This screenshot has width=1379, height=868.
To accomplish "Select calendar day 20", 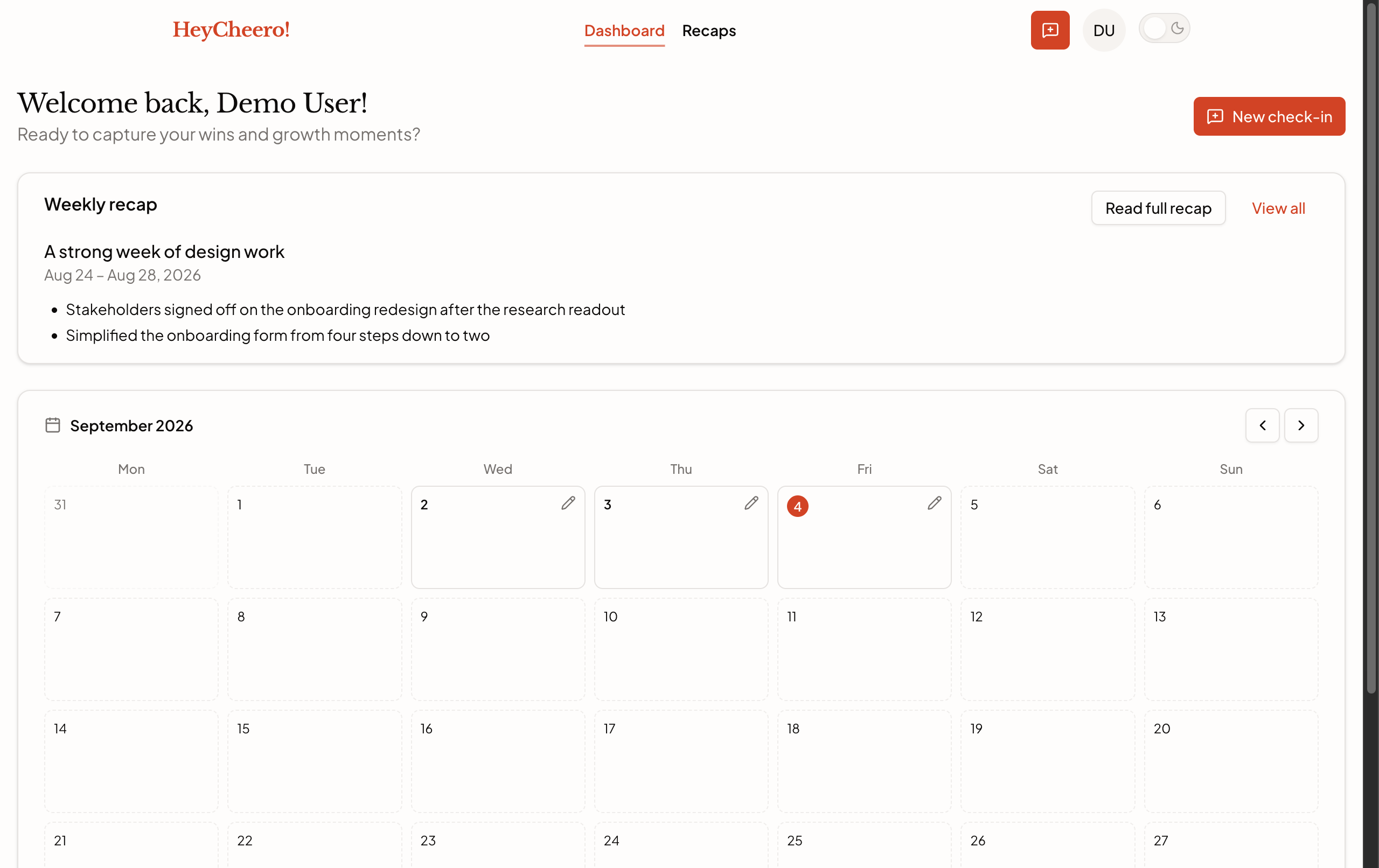I will (1231, 761).
